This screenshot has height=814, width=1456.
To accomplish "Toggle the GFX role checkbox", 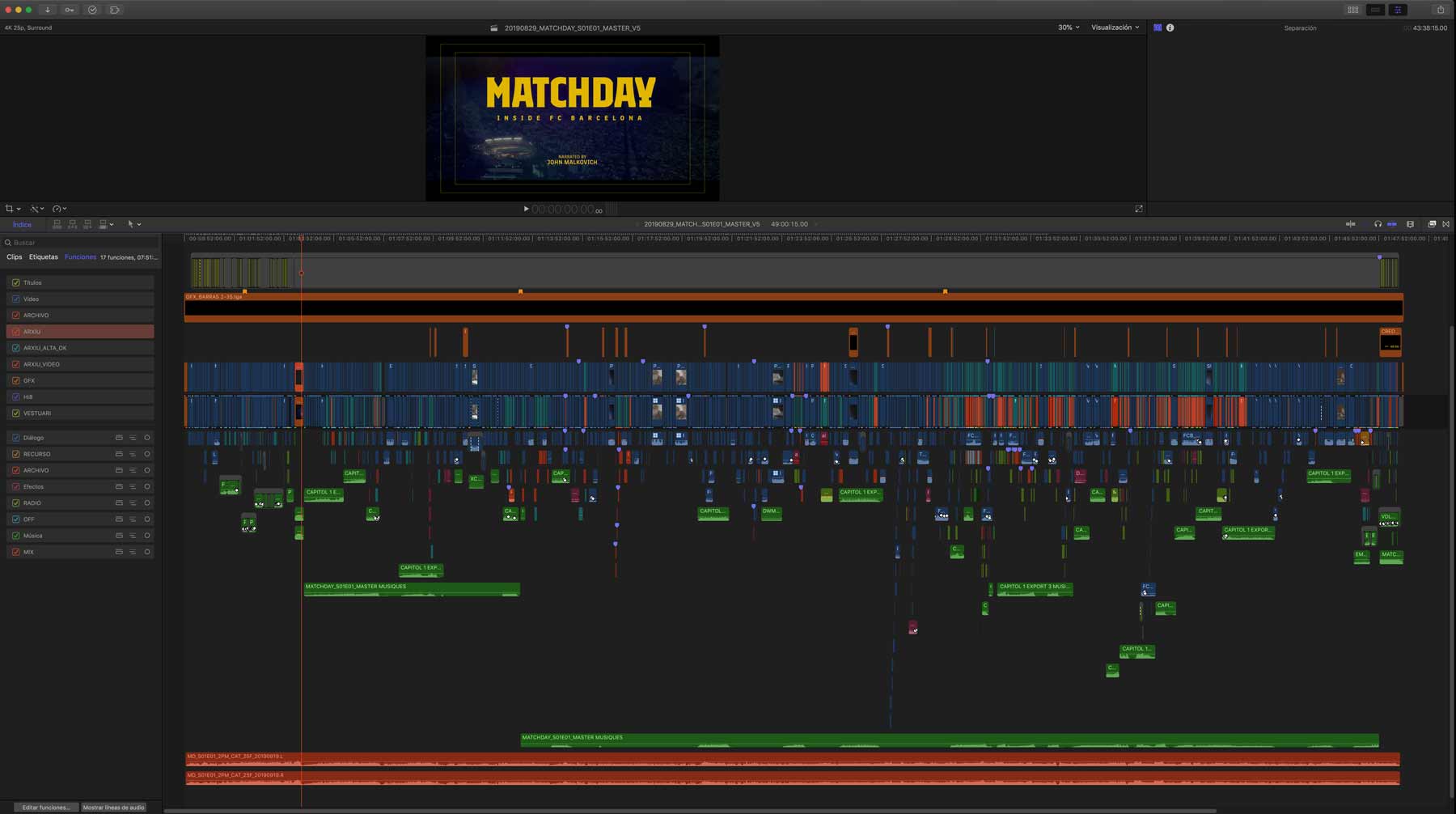I will pos(15,380).
